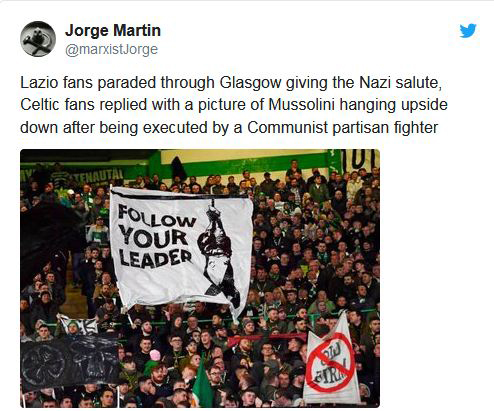Click the tweet's first line about Lazio fans
This screenshot has height=411, width=494.
tap(231, 83)
